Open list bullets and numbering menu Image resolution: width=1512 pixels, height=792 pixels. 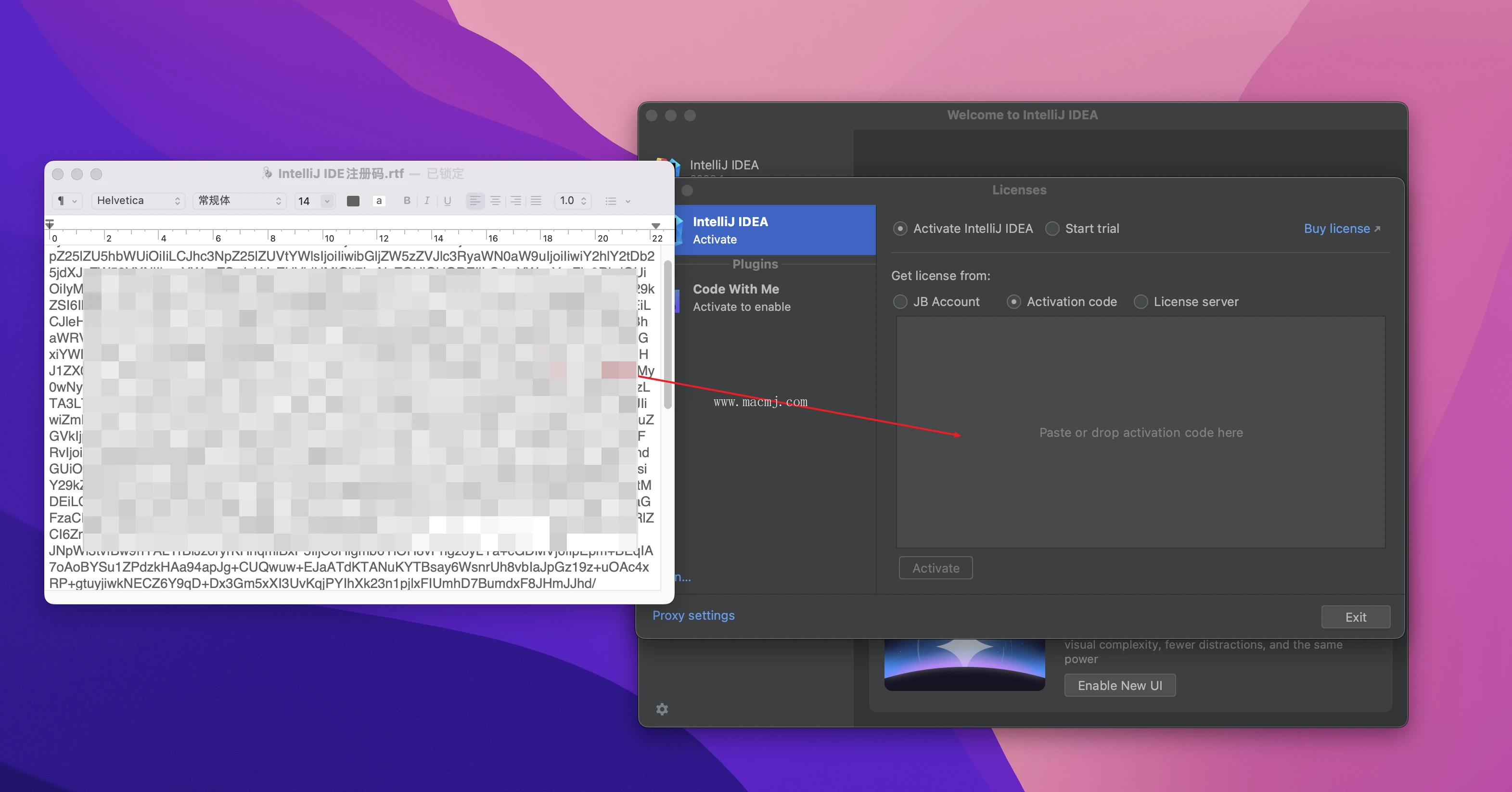[x=617, y=201]
